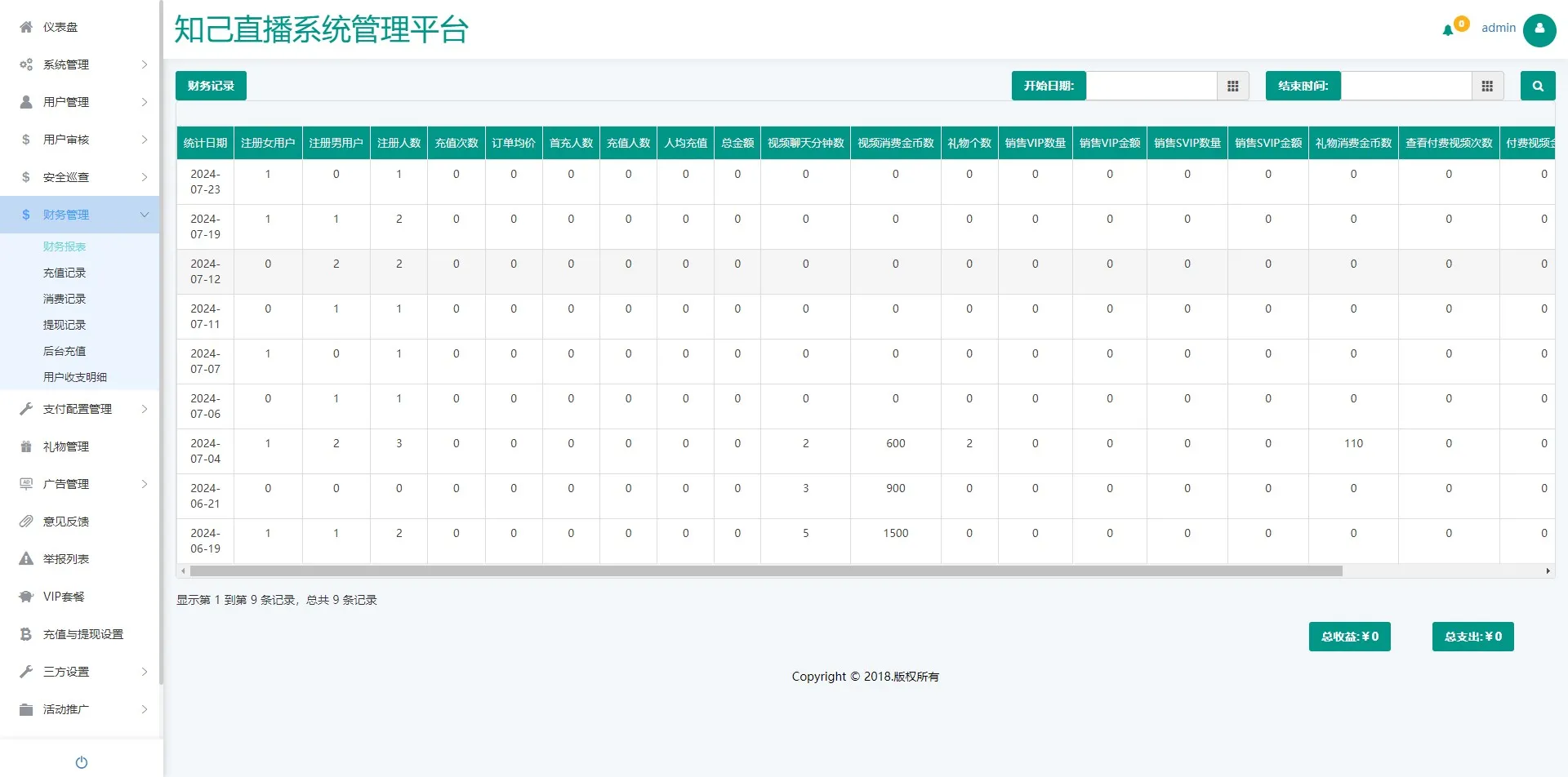Click the gift management icon
This screenshot has width=1568, height=777.
26,446
